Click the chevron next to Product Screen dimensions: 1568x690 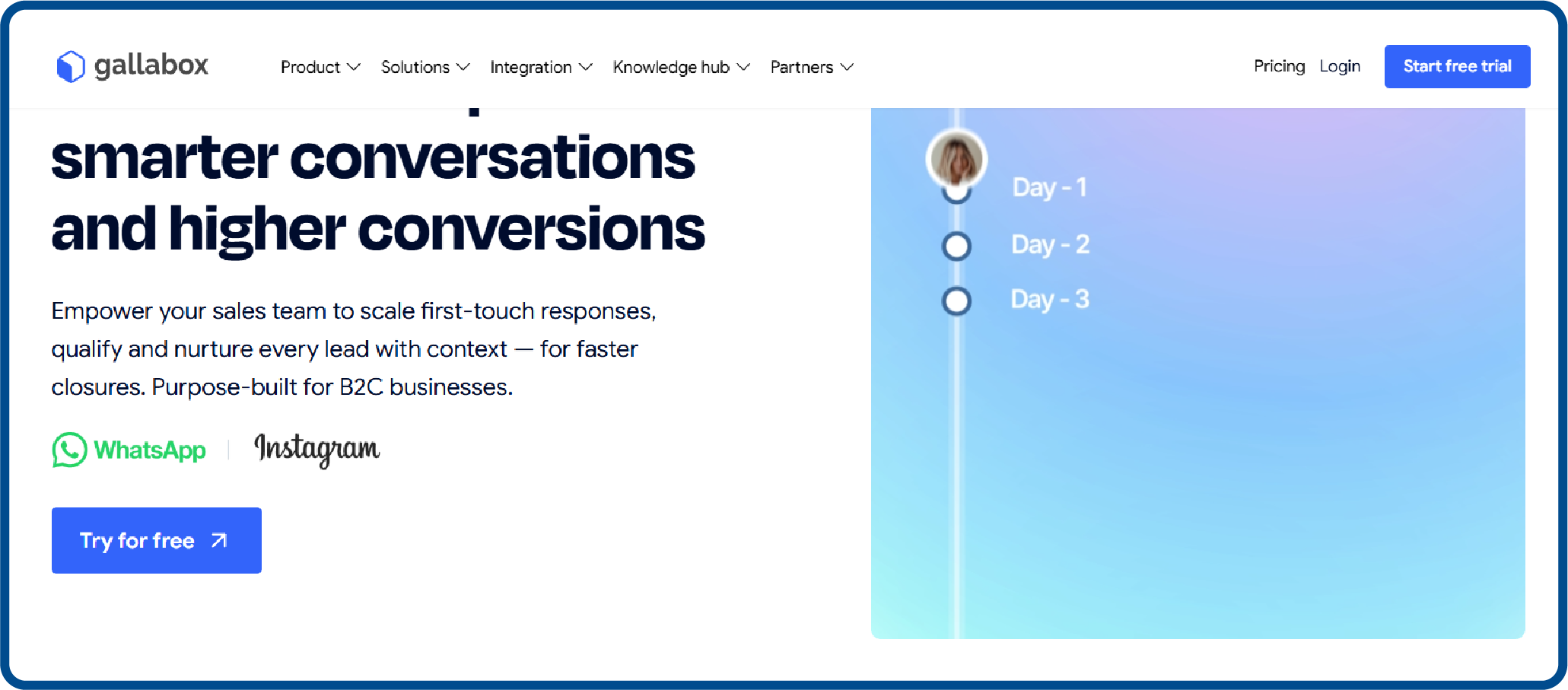pyautogui.click(x=353, y=67)
